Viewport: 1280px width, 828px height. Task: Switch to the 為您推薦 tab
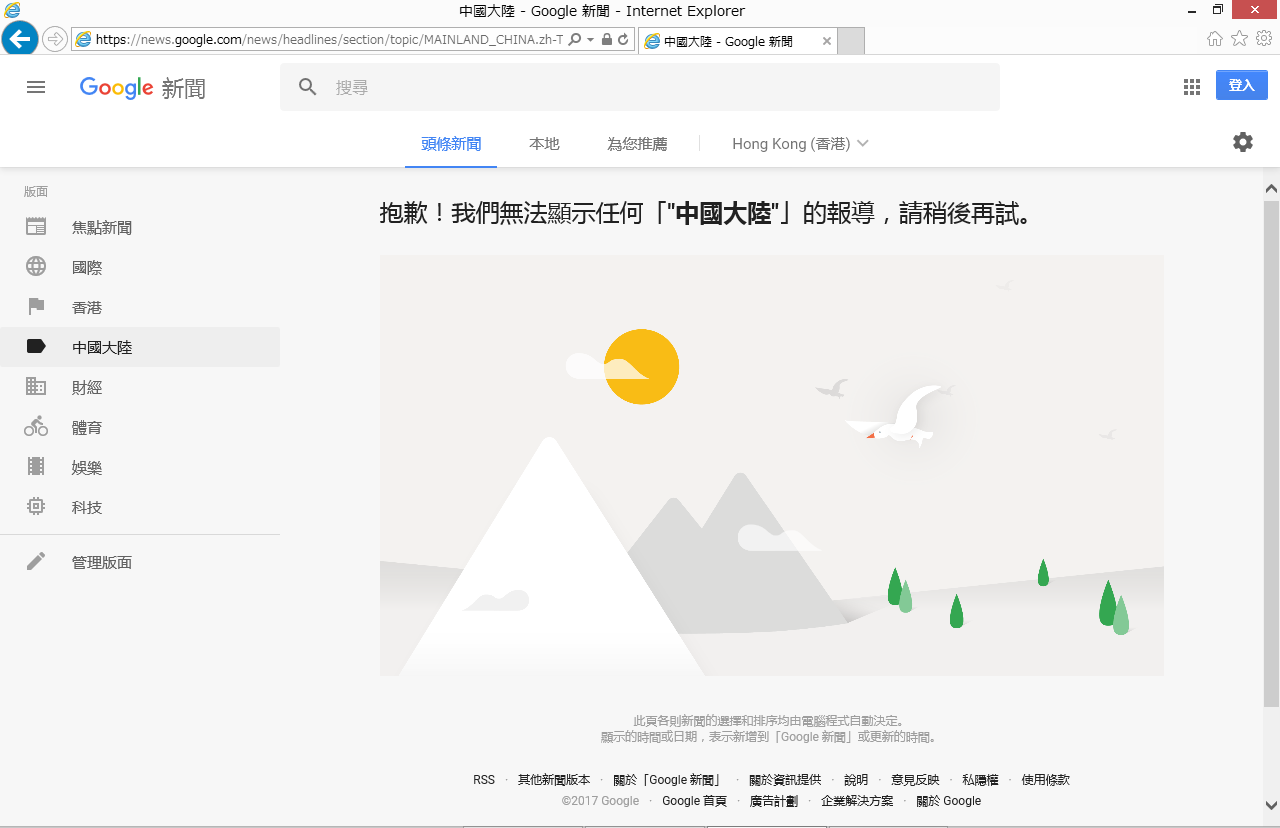tap(637, 144)
